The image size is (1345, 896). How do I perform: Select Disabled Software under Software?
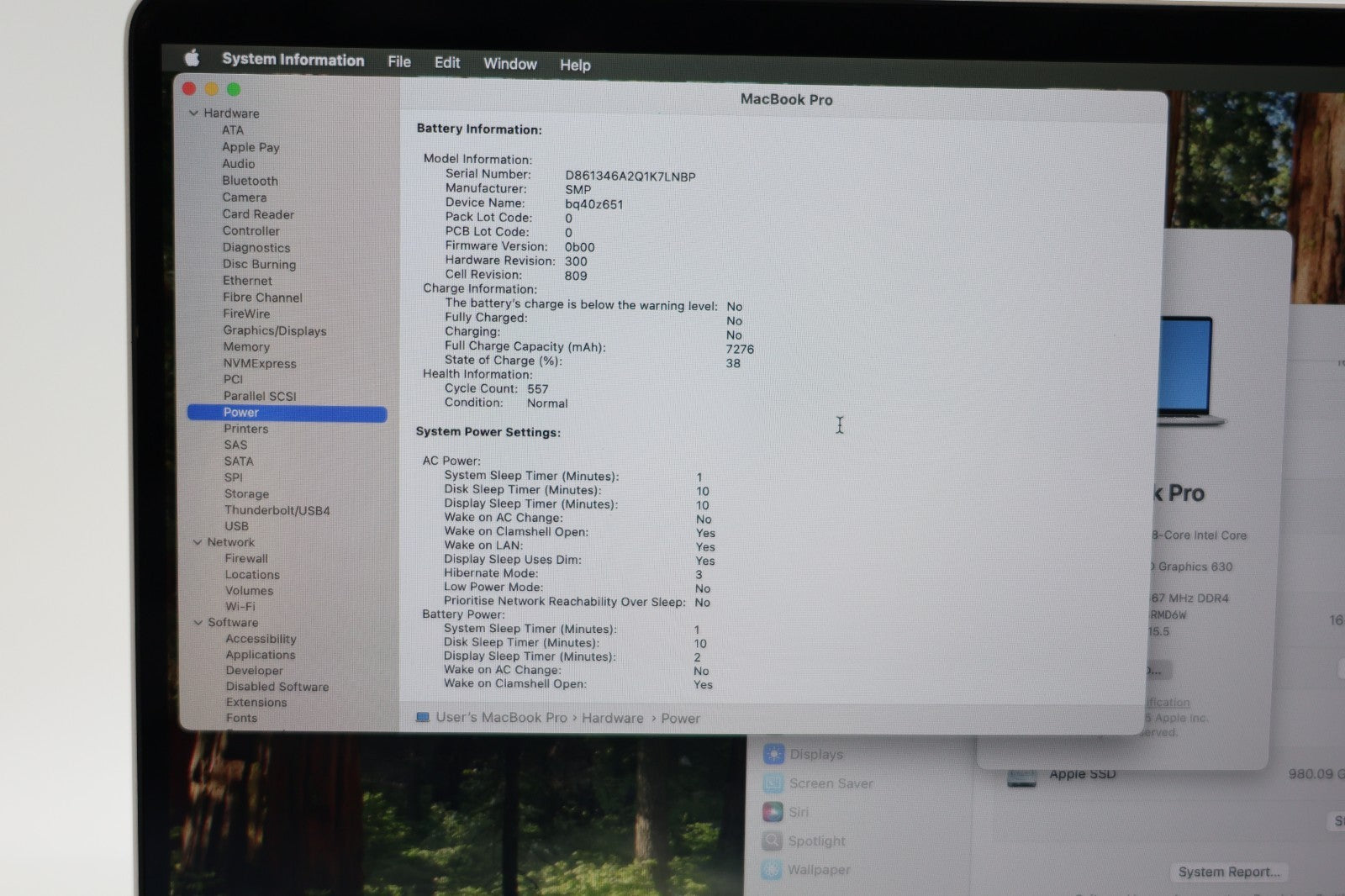(277, 687)
